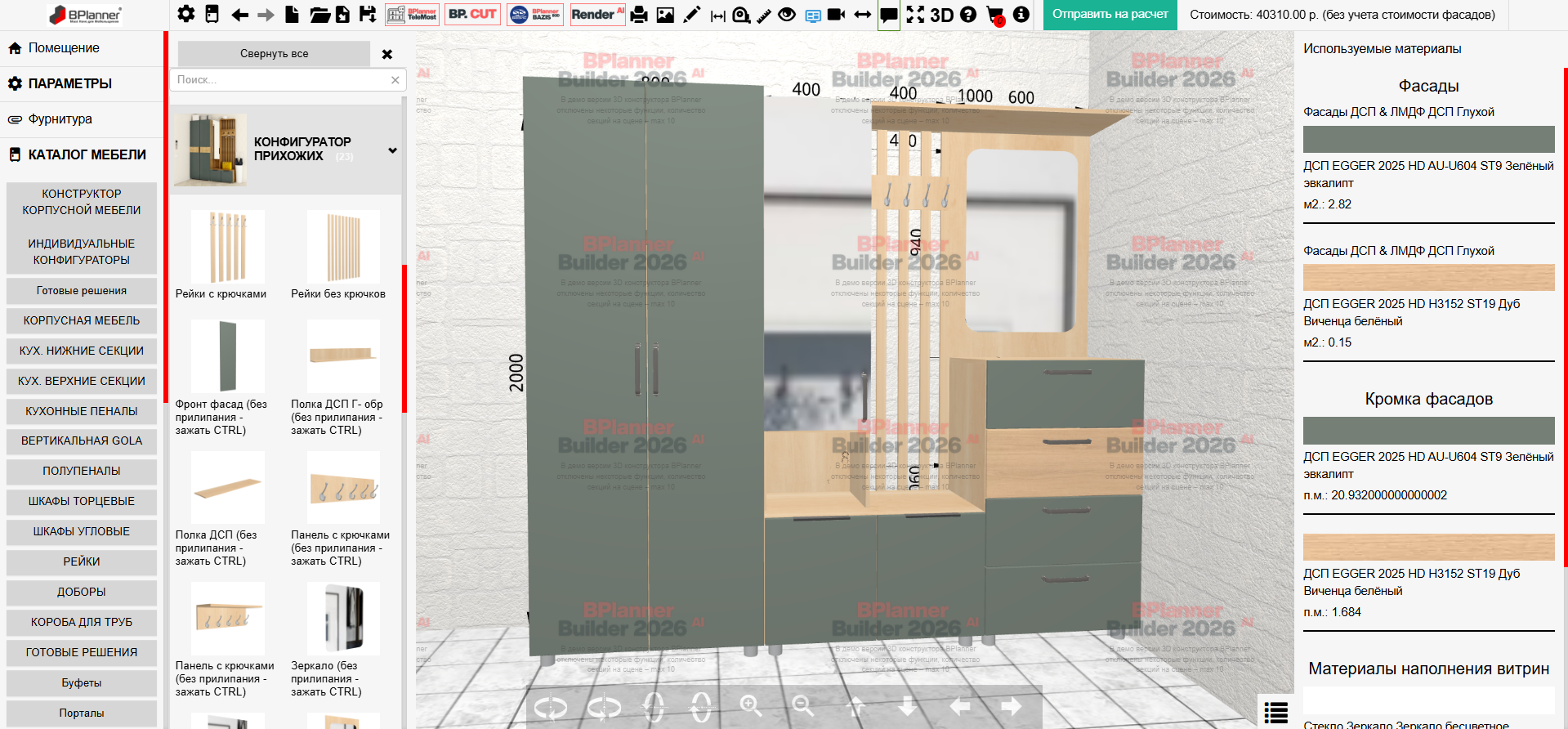Viewport: 1568px width, 729px height.
Task: Open the ШКАФЫ УГЛОВЫЕ category
Action: (82, 531)
